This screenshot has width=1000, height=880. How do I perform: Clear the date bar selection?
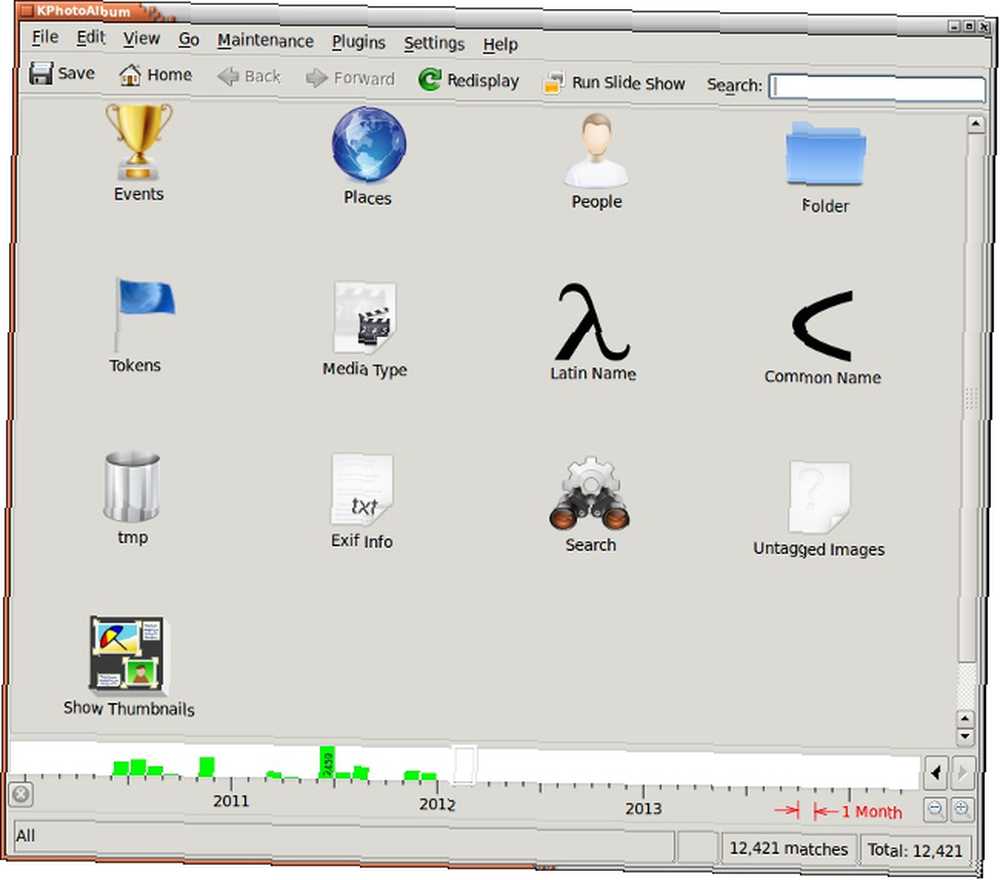[21, 795]
